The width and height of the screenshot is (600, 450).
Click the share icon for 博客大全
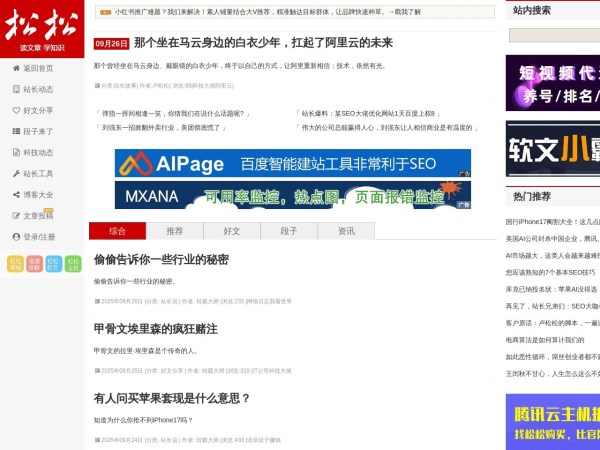16,194
